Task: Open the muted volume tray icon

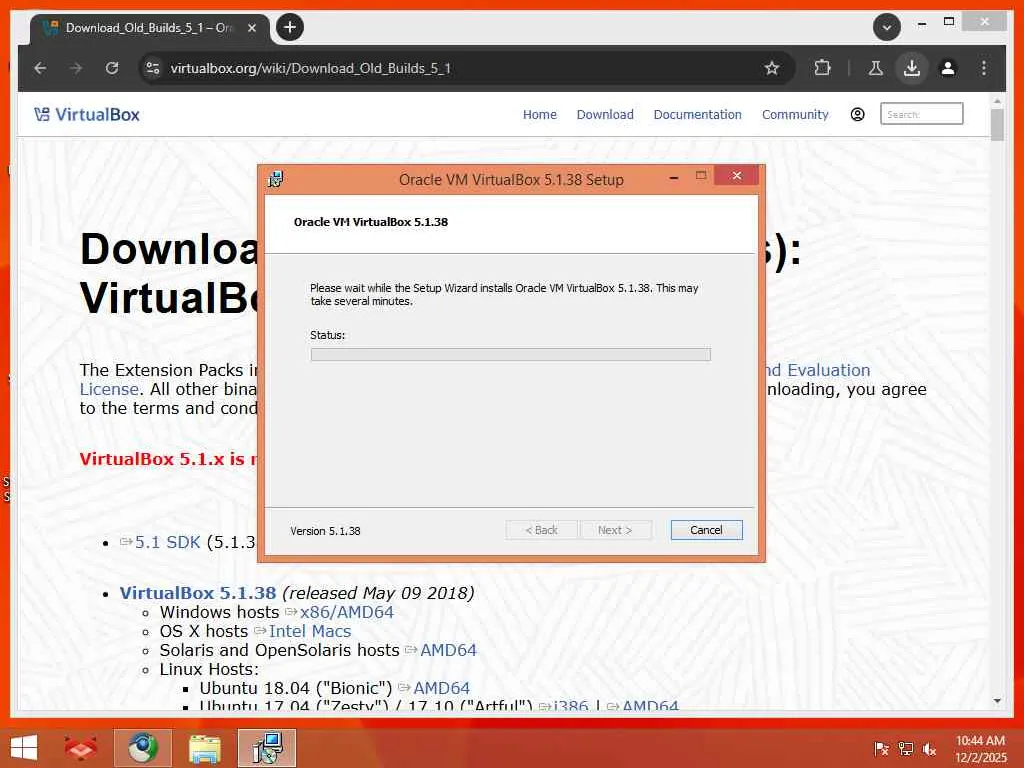Action: 929,748
